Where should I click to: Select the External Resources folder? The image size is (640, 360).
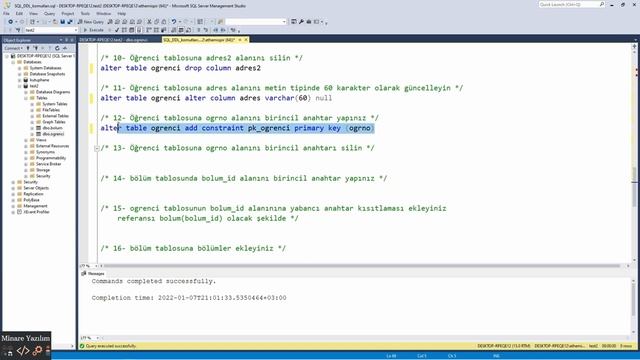click(52, 146)
